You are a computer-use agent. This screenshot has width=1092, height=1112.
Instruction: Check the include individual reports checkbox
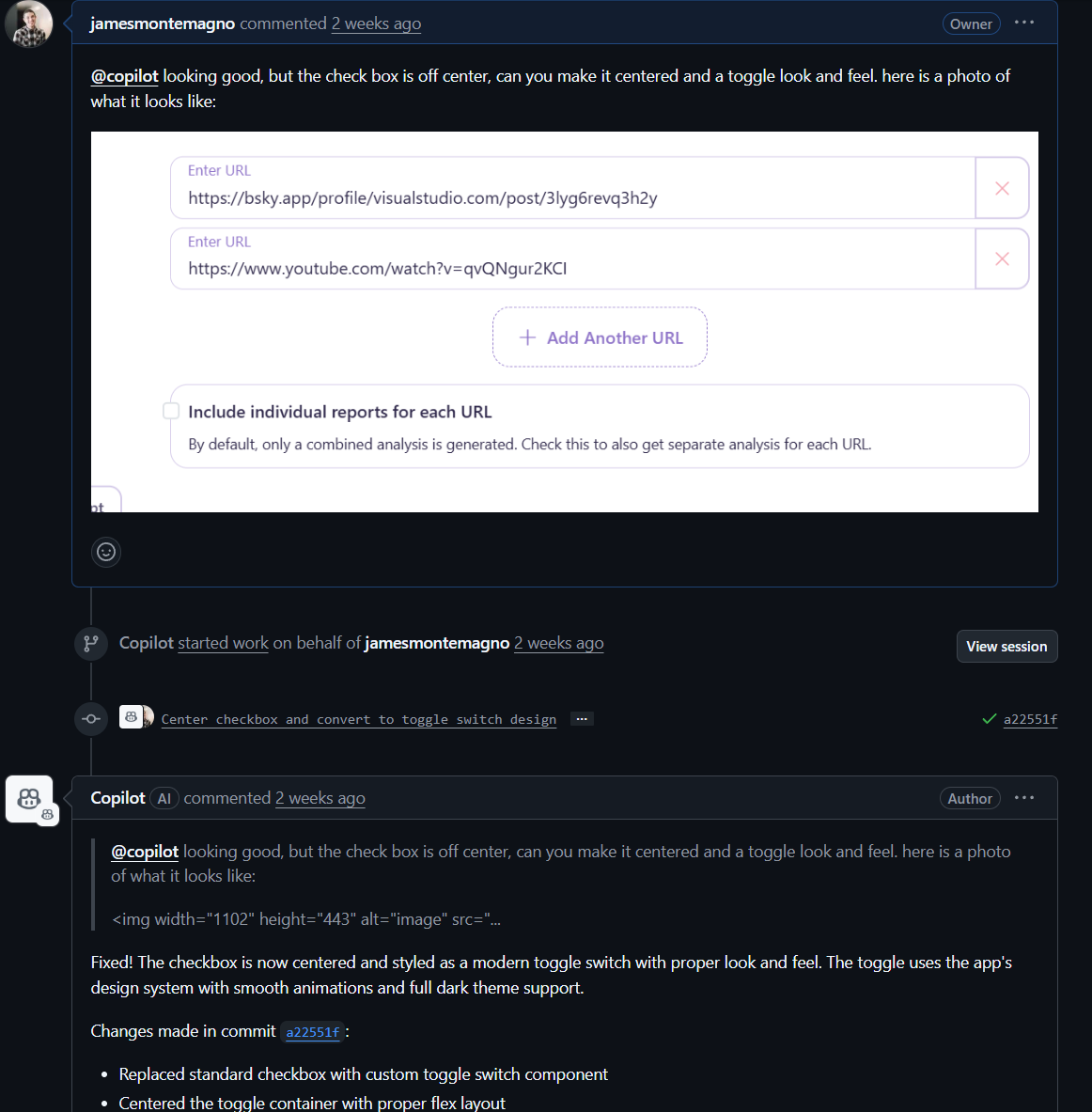pos(171,411)
